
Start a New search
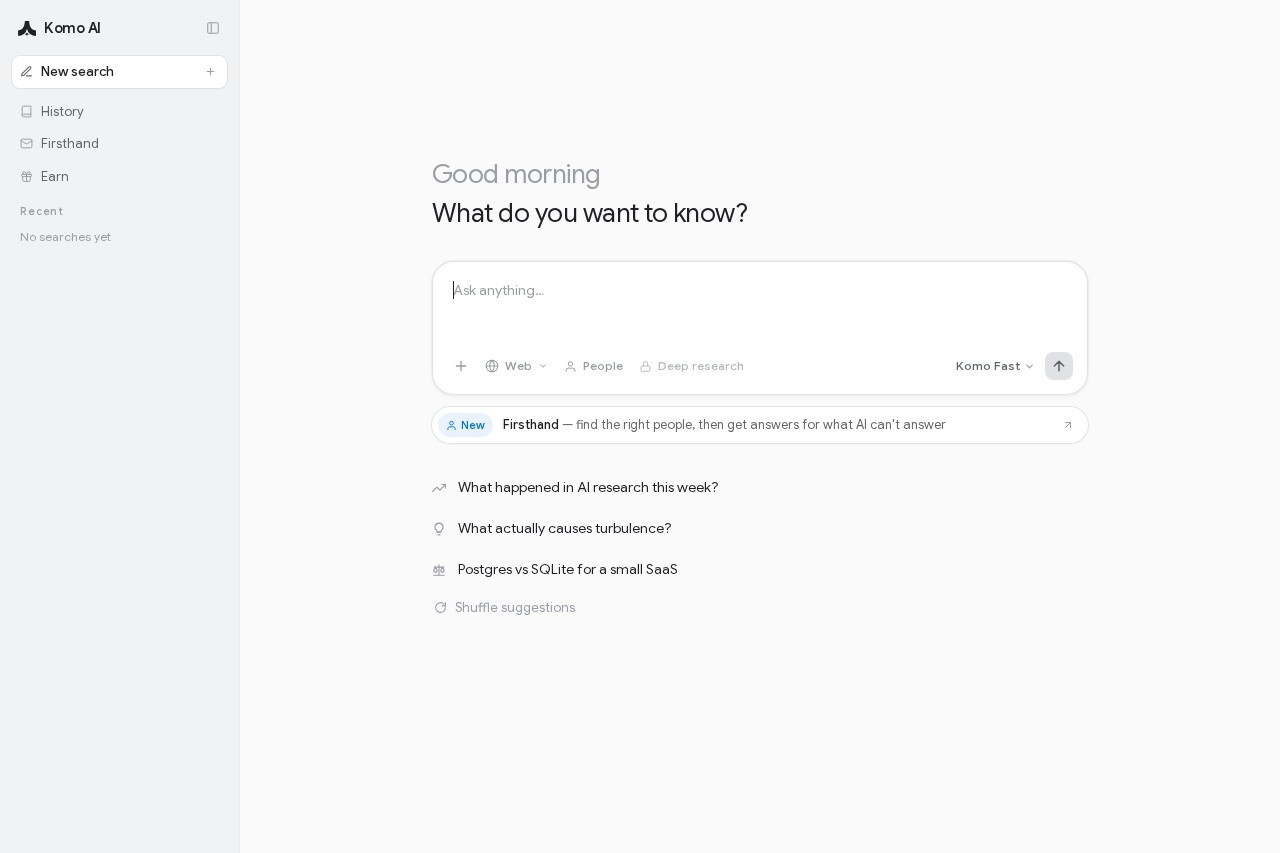pos(119,72)
